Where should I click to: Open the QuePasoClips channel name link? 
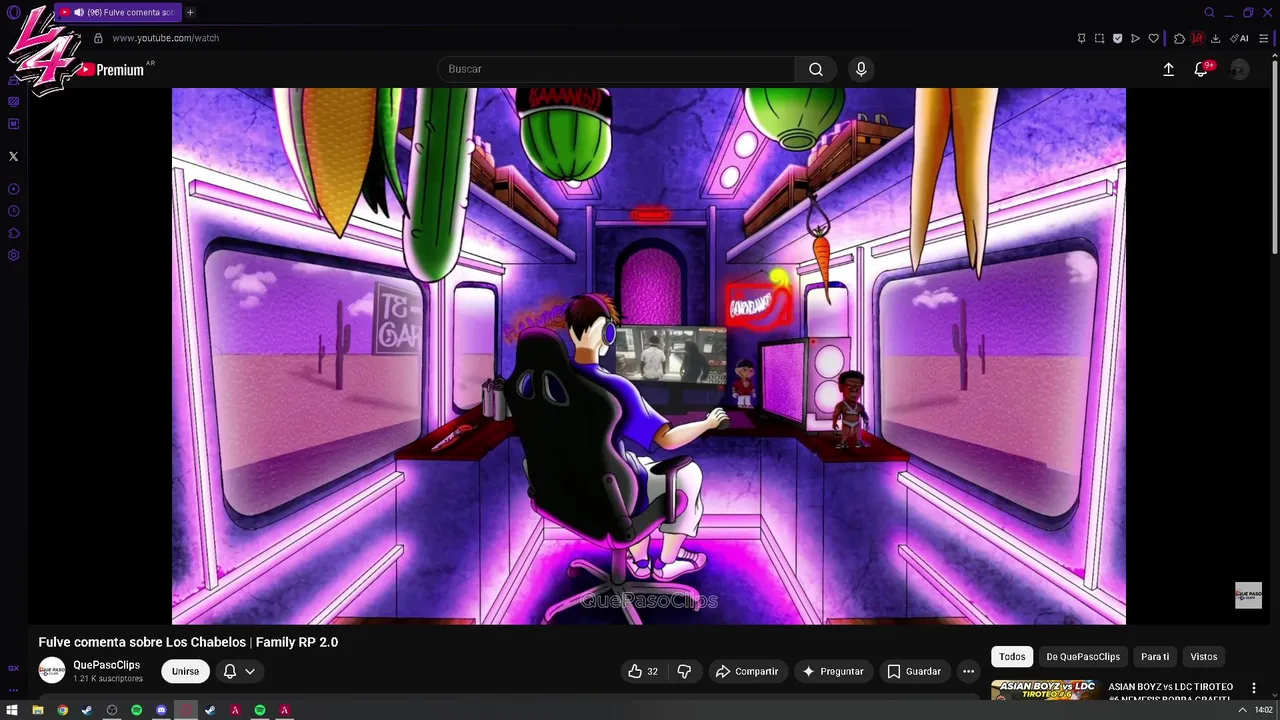106,665
